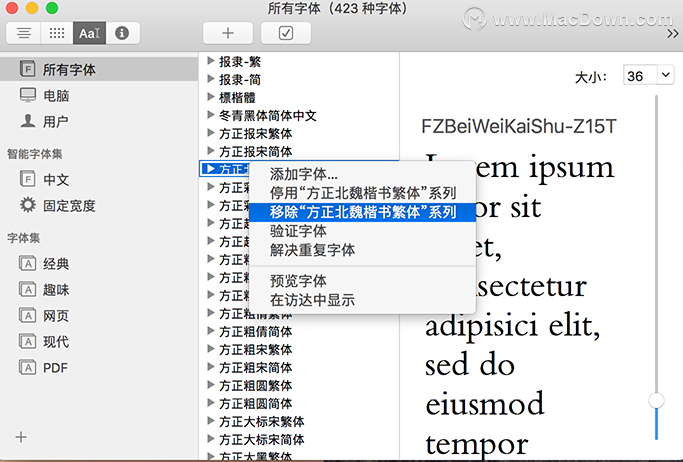The height and width of the screenshot is (462, 683).
Task: Select the custom text preview icon
Action: click(89, 33)
